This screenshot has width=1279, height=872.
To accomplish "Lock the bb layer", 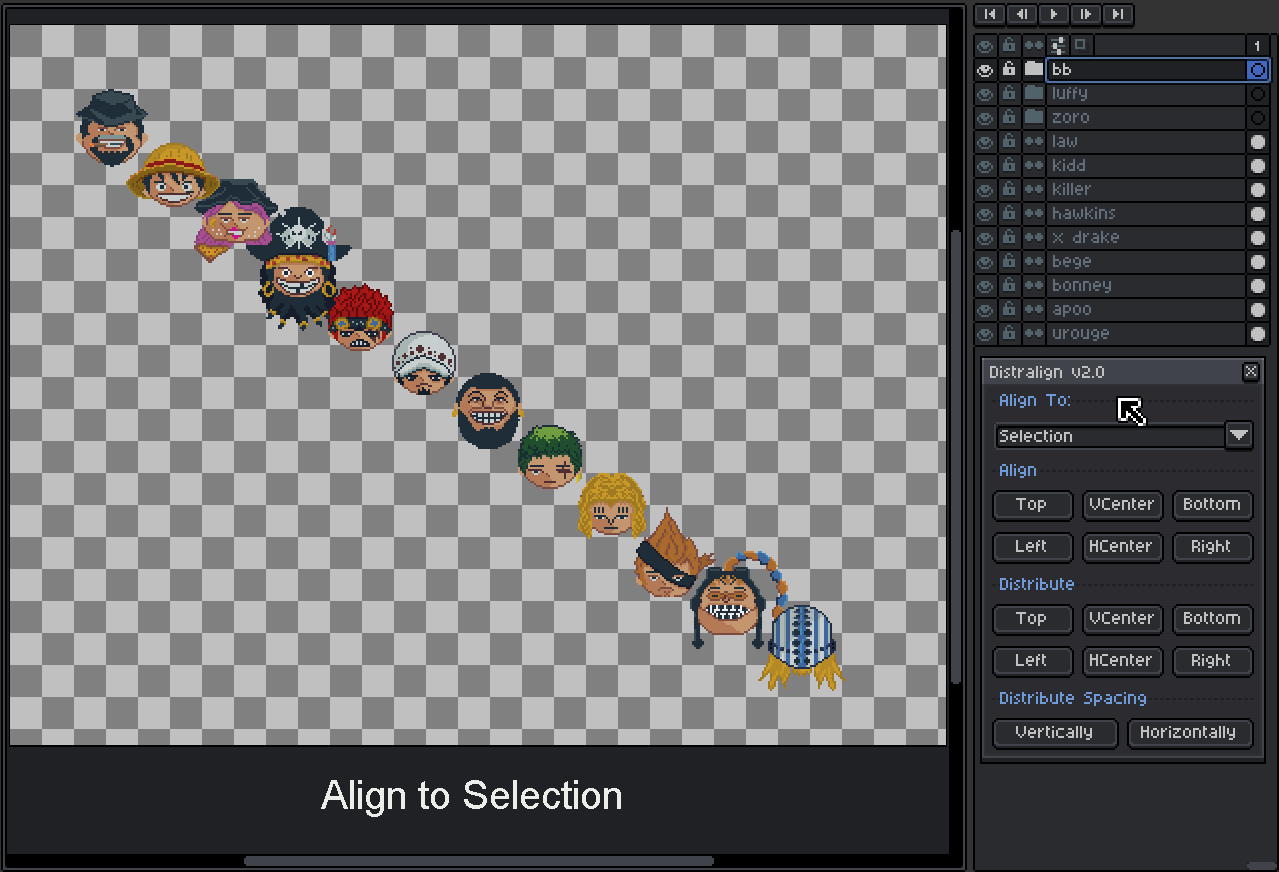I will tap(1010, 70).
